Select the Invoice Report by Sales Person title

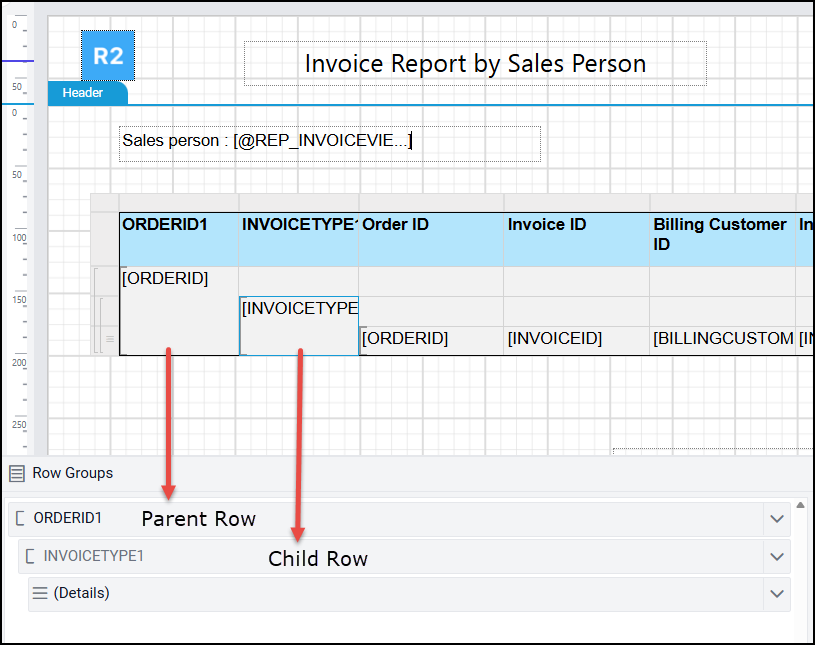475,64
